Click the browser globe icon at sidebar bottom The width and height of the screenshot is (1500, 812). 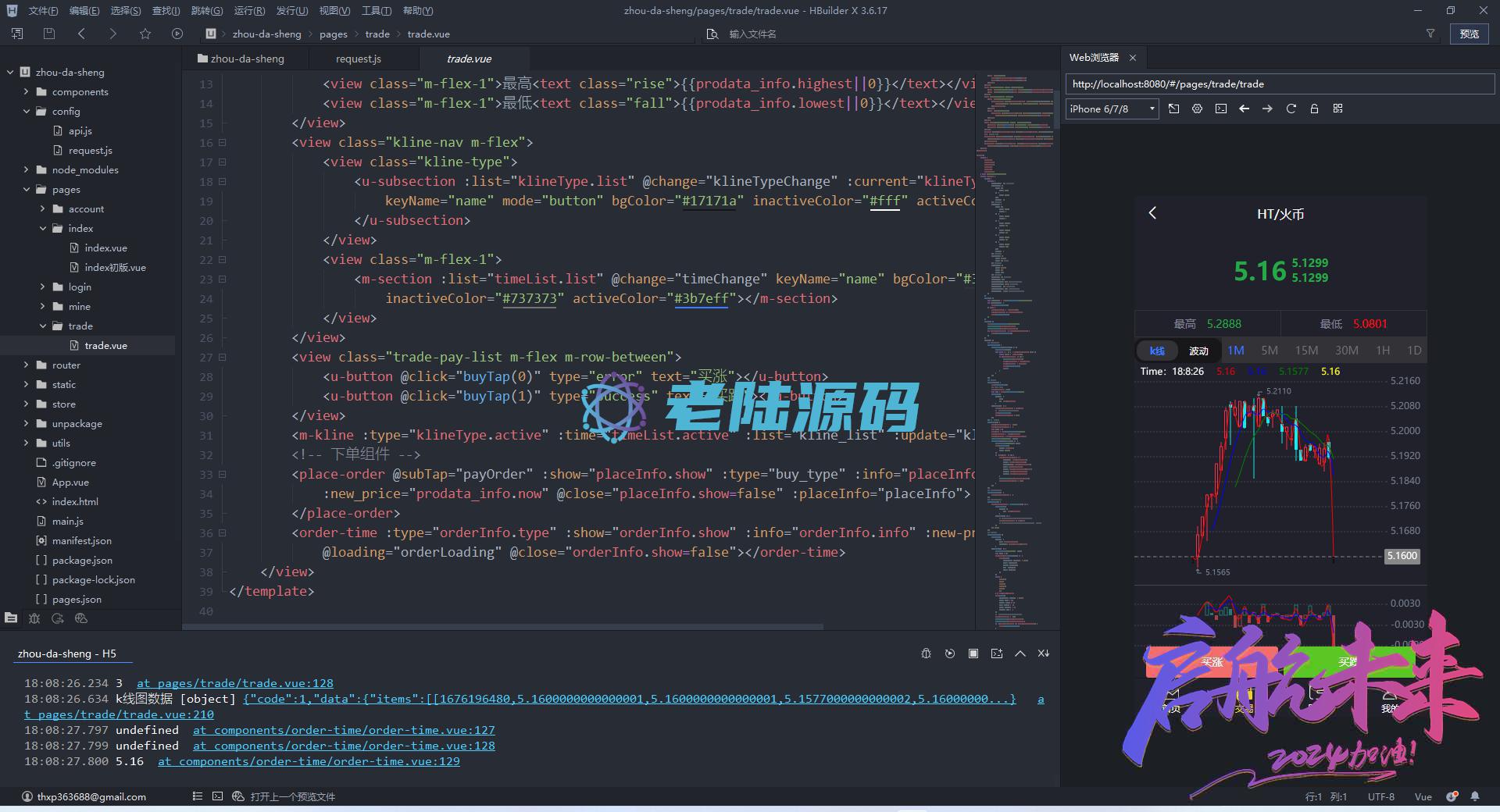(x=81, y=618)
